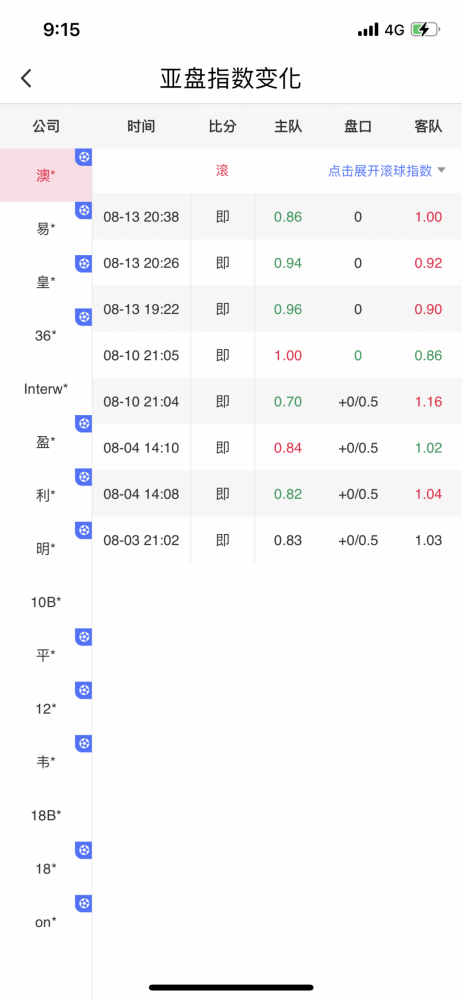Tap the soccer ball badge beside 澳*
The width and height of the screenshot is (462, 1000).
(x=84, y=157)
